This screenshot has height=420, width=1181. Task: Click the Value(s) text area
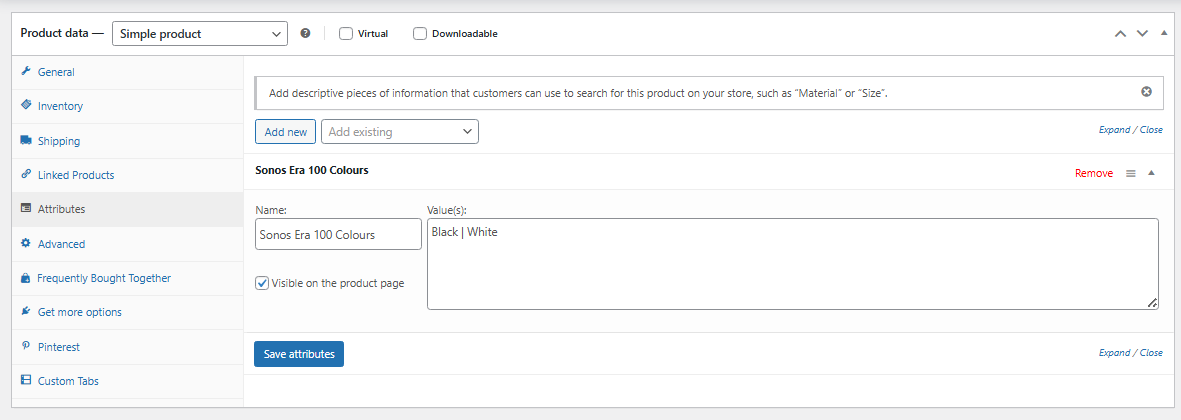(x=792, y=263)
